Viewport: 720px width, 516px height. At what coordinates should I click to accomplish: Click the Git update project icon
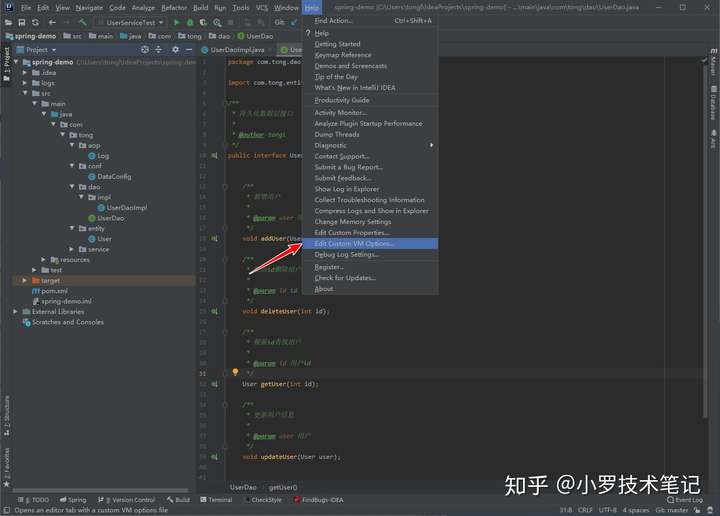pos(294,22)
